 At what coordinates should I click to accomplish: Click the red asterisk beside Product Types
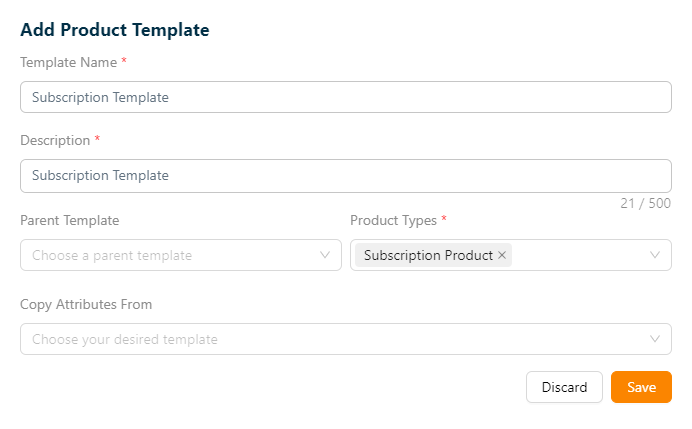click(444, 219)
